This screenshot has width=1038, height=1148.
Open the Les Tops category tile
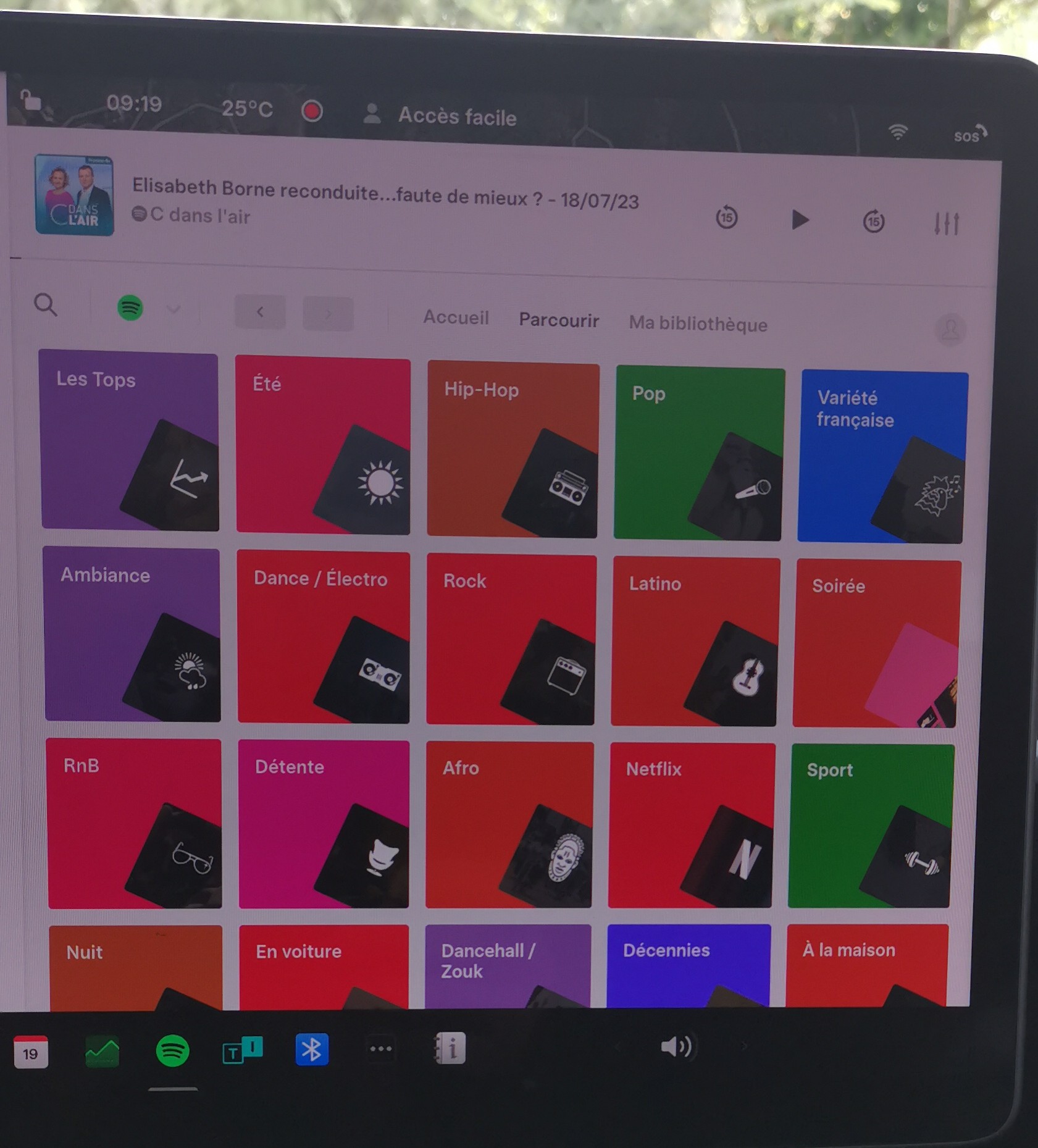click(x=130, y=440)
